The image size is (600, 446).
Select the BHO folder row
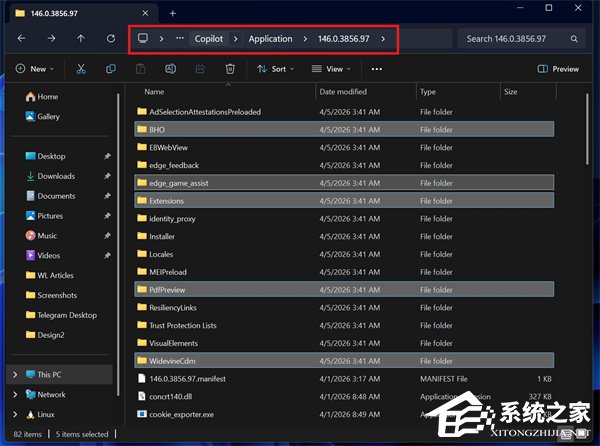(344, 129)
